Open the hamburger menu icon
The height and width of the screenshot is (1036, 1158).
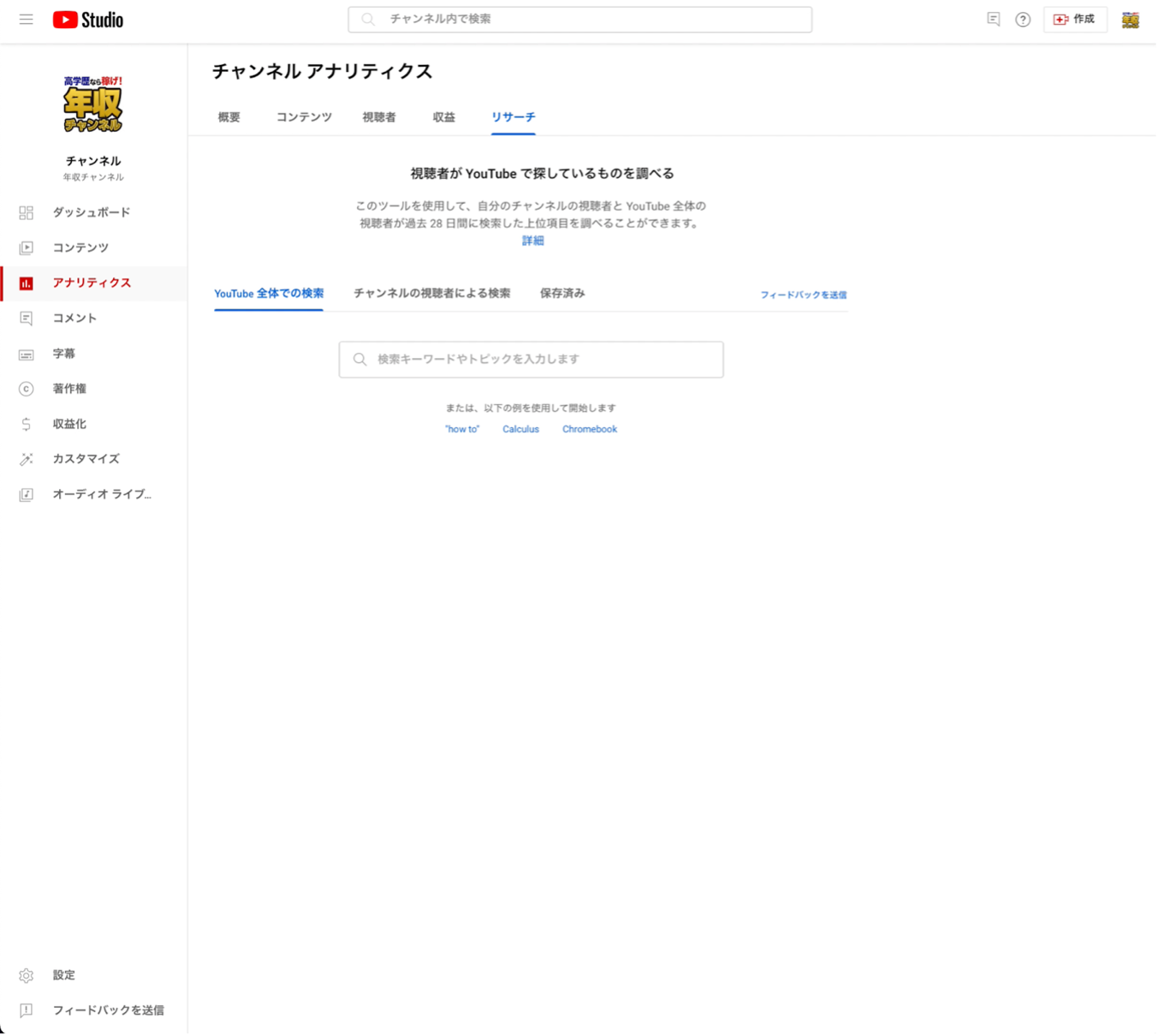tap(27, 20)
